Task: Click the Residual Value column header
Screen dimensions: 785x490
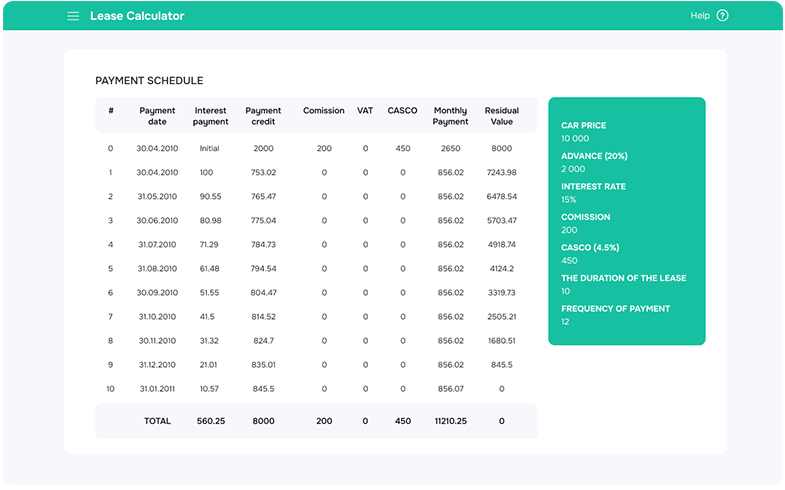Action: [502, 116]
